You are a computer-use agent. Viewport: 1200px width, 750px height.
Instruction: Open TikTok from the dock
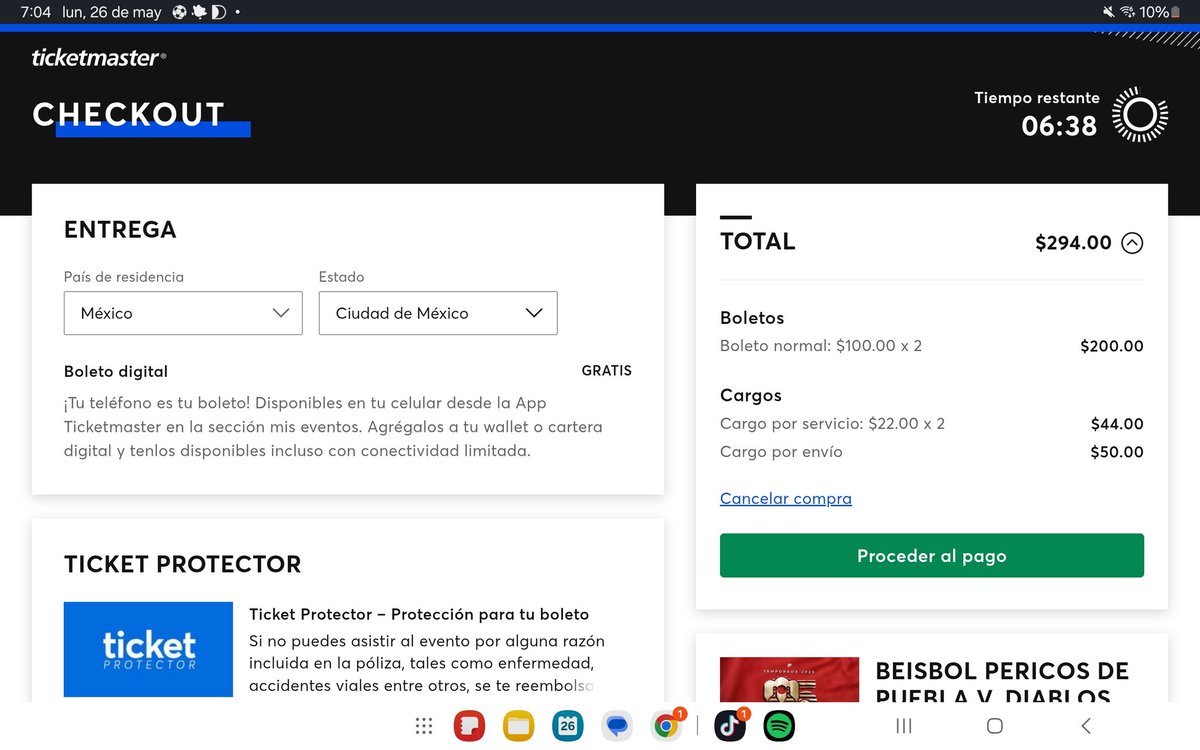[x=730, y=726]
